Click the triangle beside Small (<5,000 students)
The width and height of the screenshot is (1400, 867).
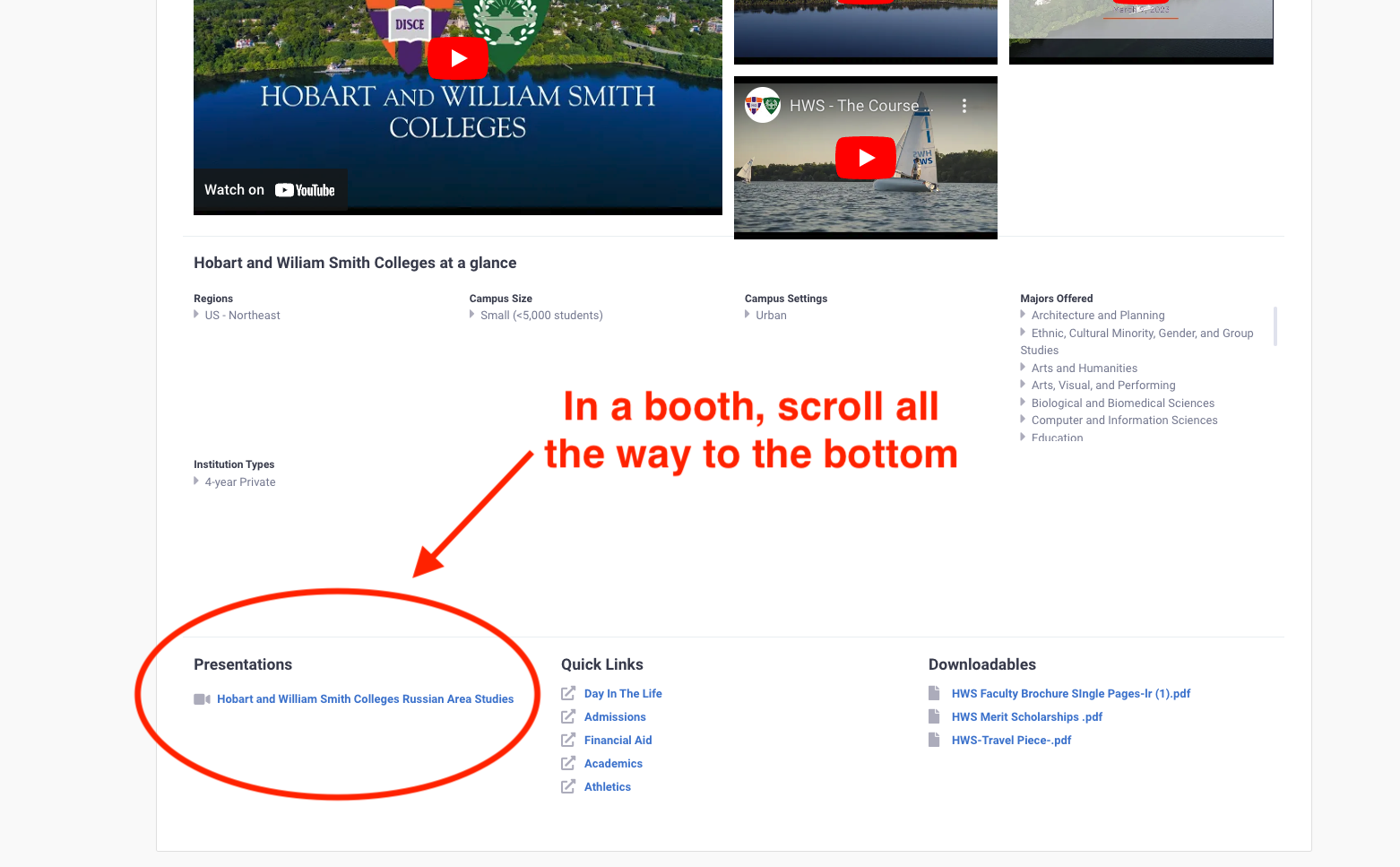click(472, 315)
